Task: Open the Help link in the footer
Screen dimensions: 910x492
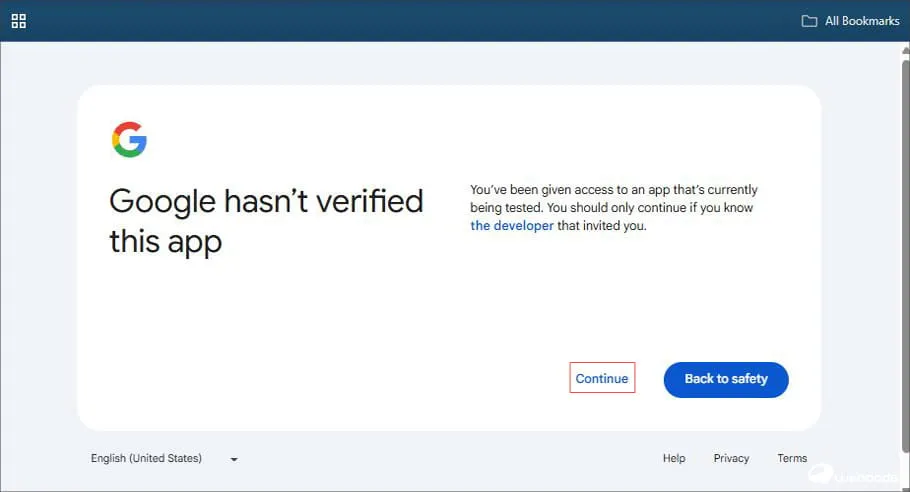Action: point(674,458)
